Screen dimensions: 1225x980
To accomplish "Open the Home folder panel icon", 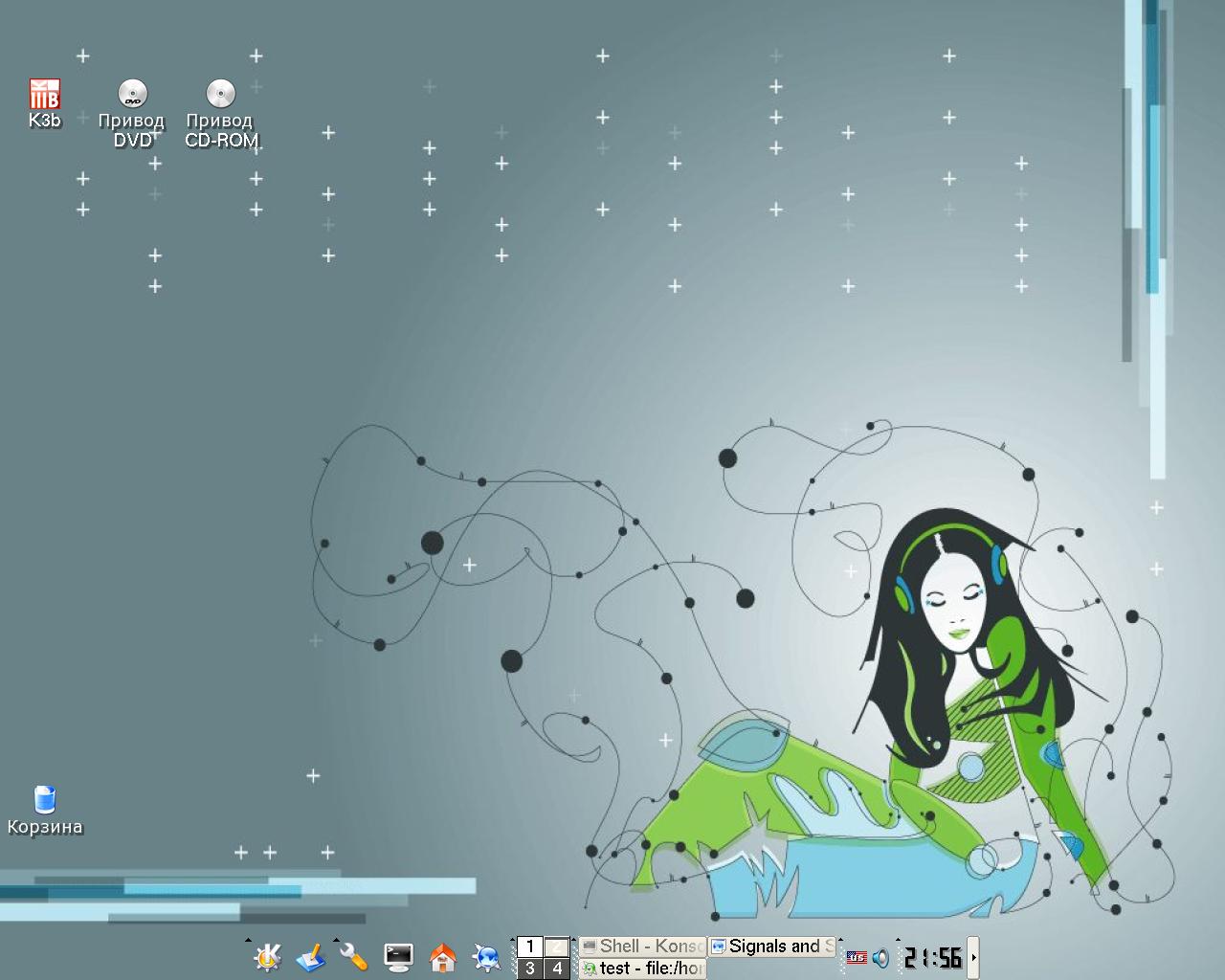I will [x=442, y=956].
